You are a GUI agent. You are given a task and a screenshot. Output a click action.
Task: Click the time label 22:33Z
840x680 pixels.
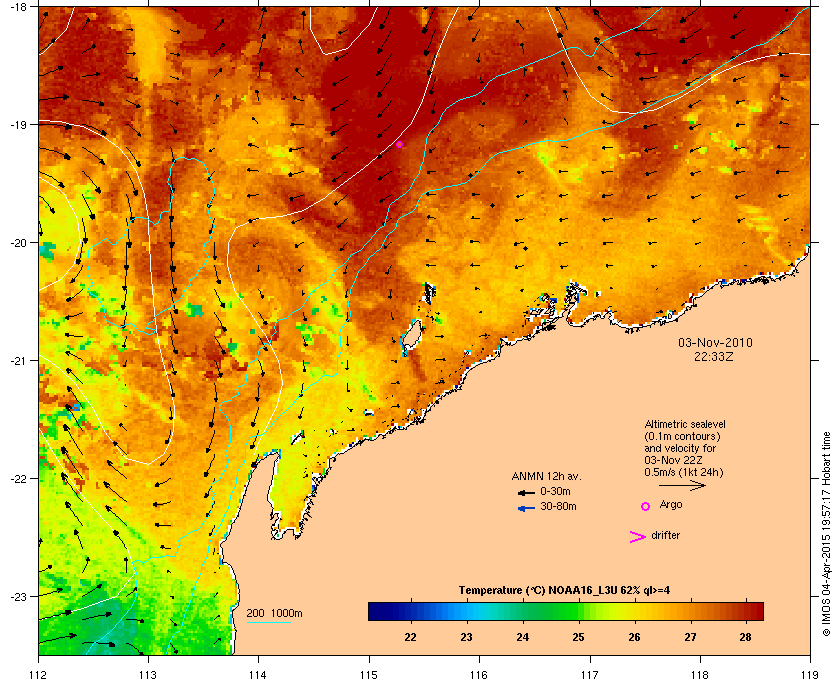tap(714, 356)
